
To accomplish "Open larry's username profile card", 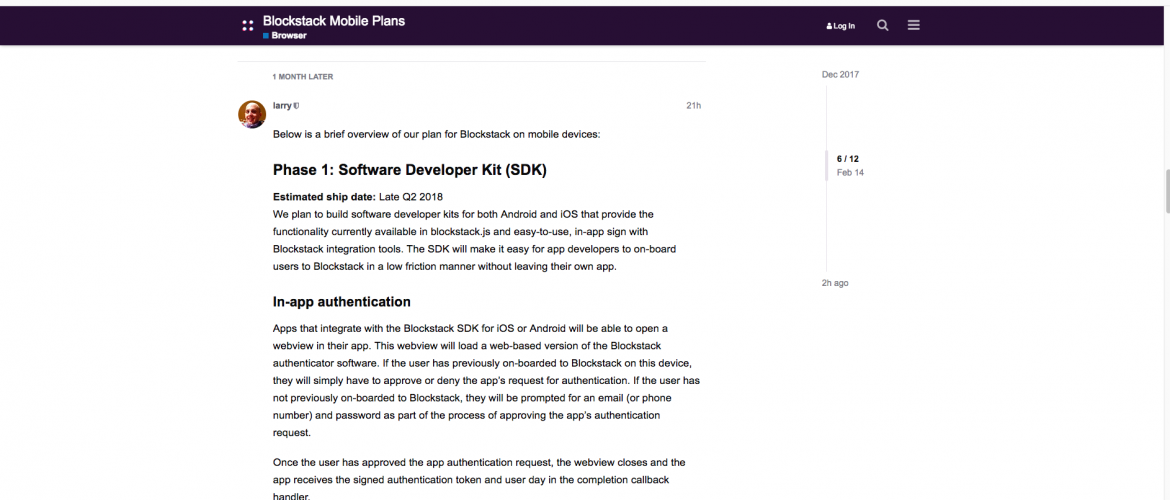I will coord(282,105).
